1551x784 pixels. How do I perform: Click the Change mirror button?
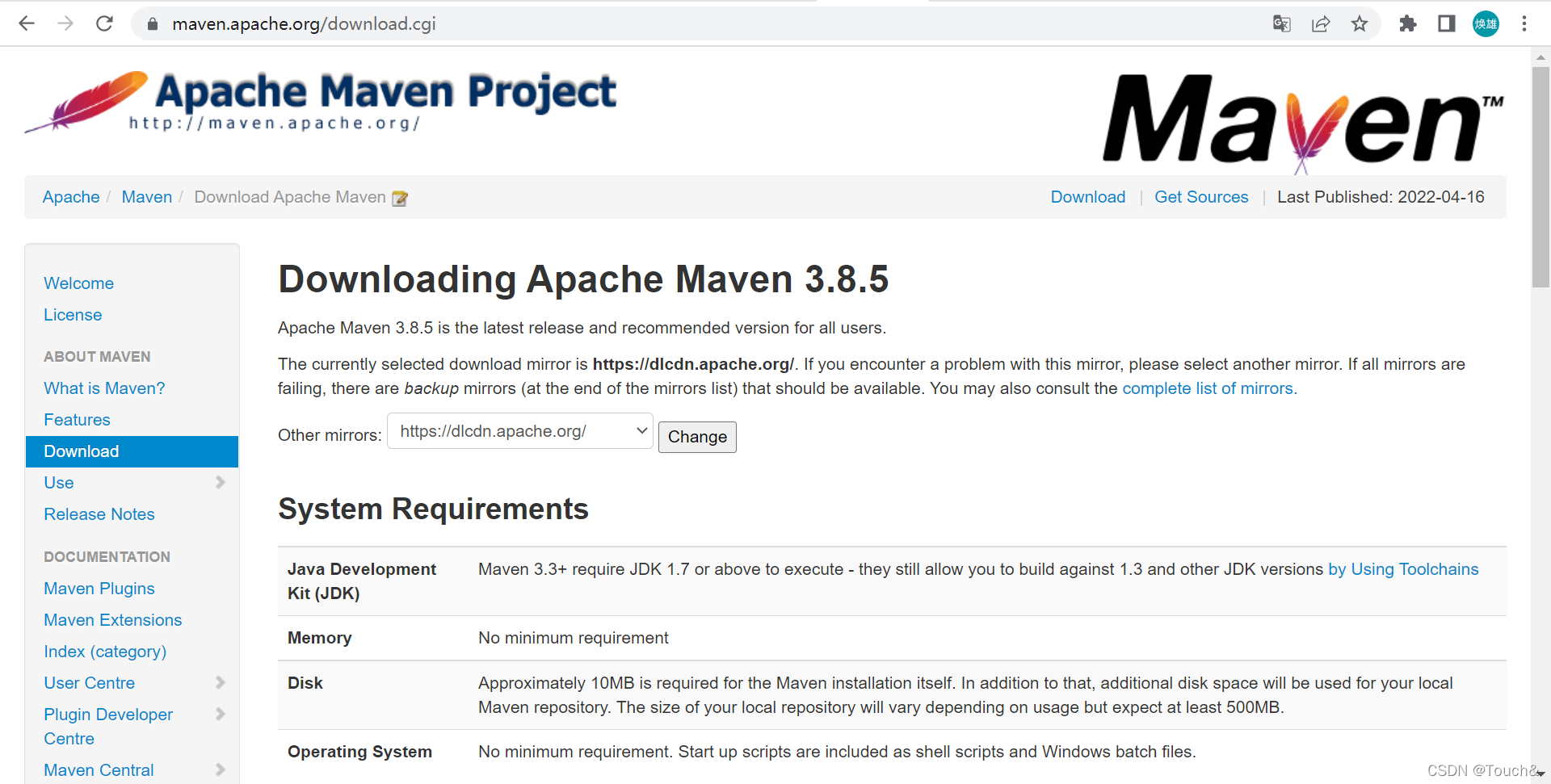(697, 437)
